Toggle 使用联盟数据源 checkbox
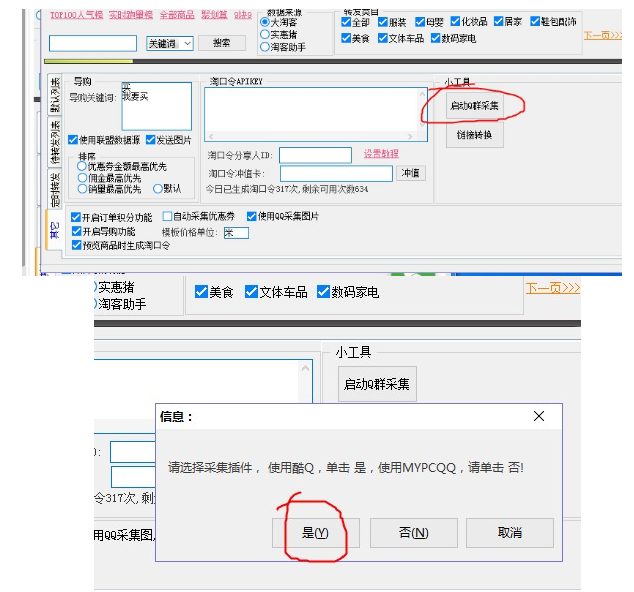The height and width of the screenshot is (592, 634). coord(73,140)
